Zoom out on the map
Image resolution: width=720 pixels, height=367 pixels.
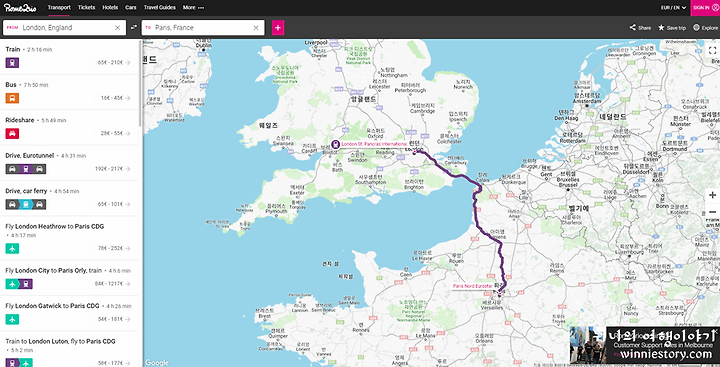coord(712,212)
